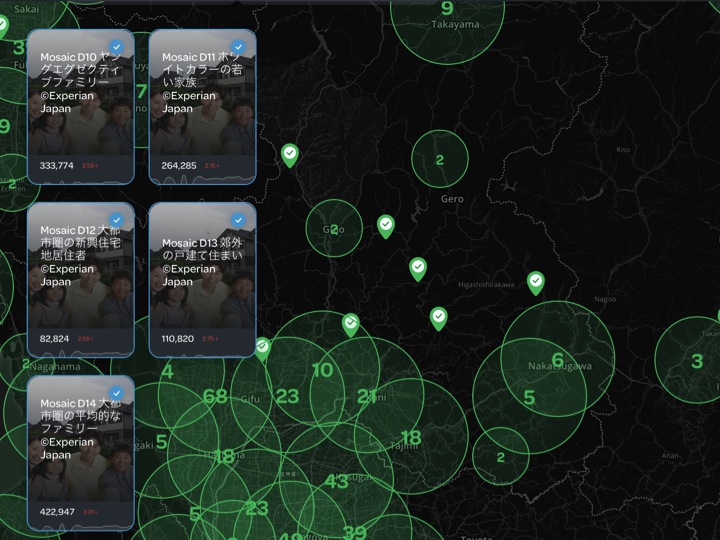Click the 82,824 count on the D12 card
The height and width of the screenshot is (540, 720).
pos(54,338)
